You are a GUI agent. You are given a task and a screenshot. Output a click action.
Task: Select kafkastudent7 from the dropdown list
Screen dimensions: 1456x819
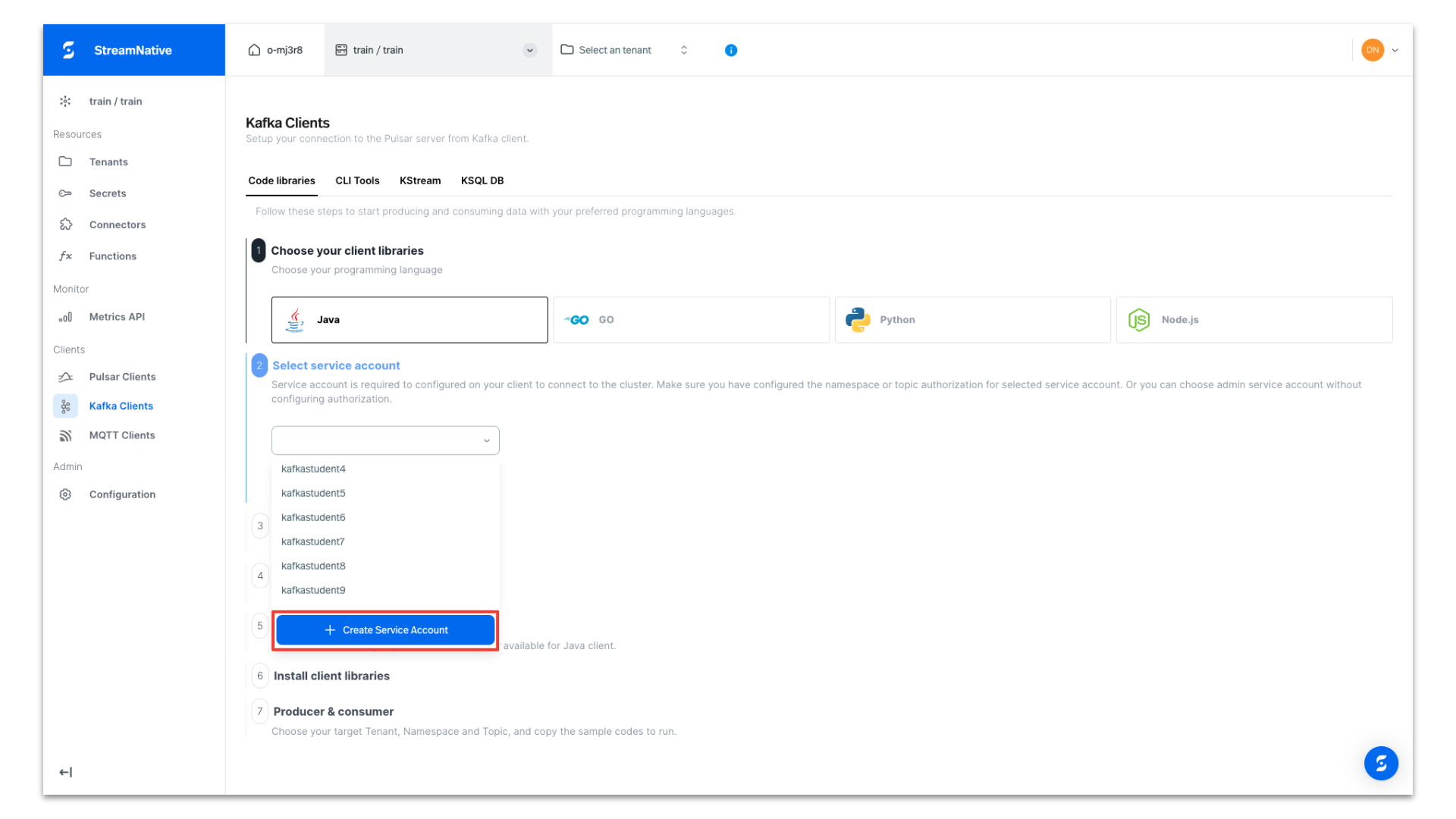click(313, 541)
